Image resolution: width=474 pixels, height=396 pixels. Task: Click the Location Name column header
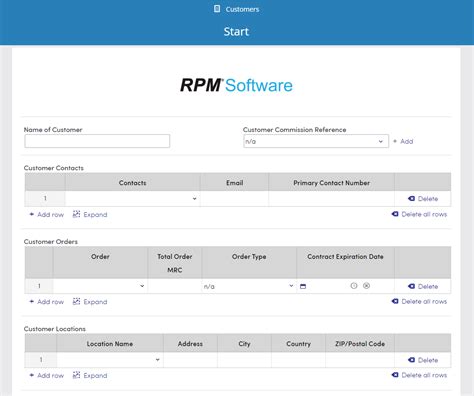click(x=110, y=344)
